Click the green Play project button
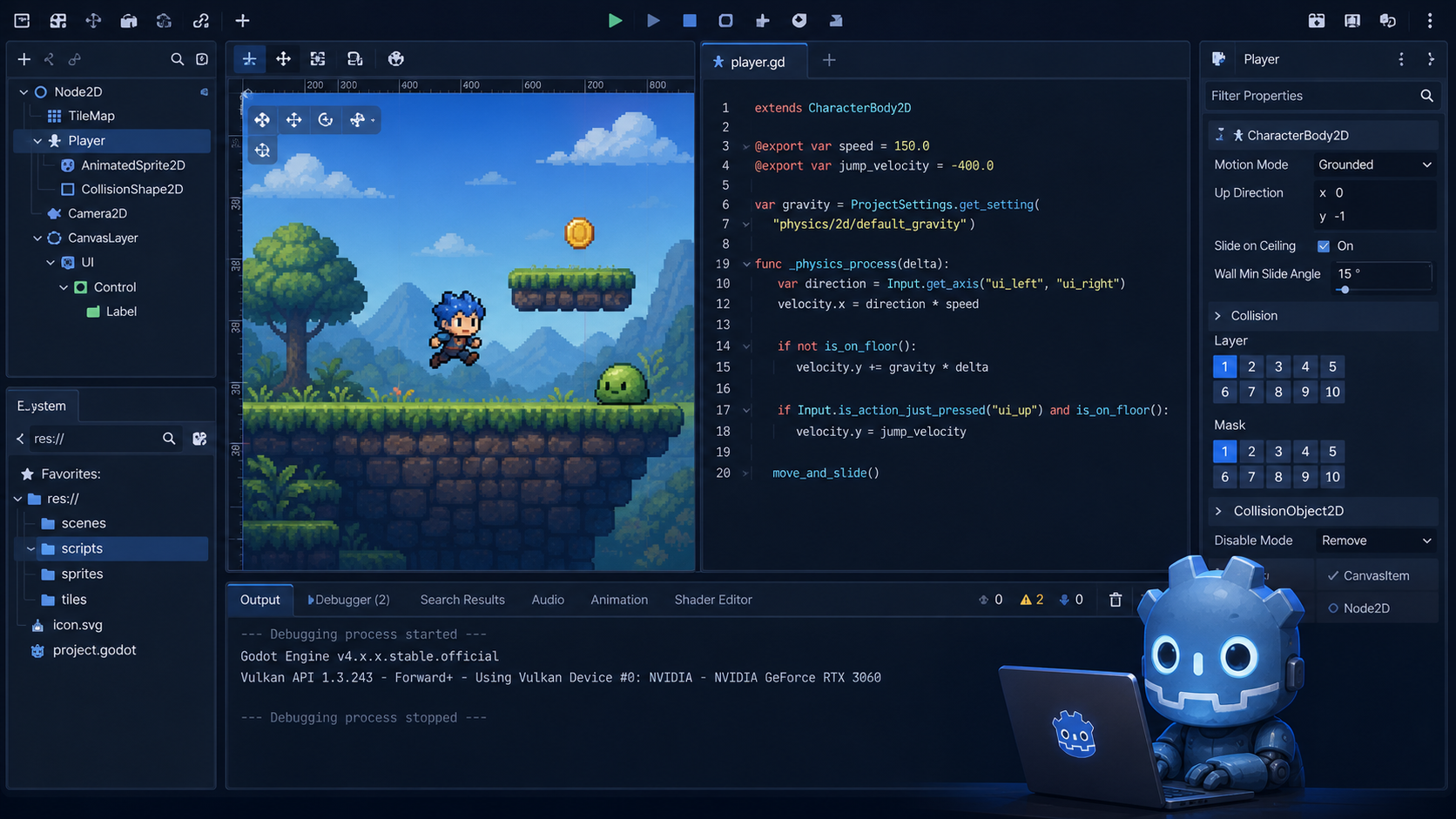Screen dimensions: 1456x819 pos(615,20)
